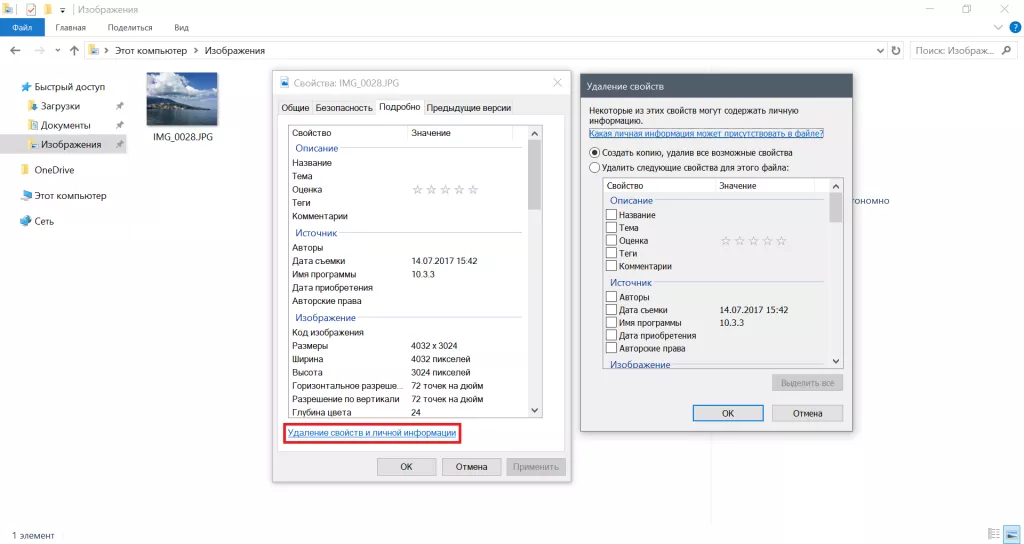
Task: Open the Главная ribbon tab
Action: (x=71, y=27)
